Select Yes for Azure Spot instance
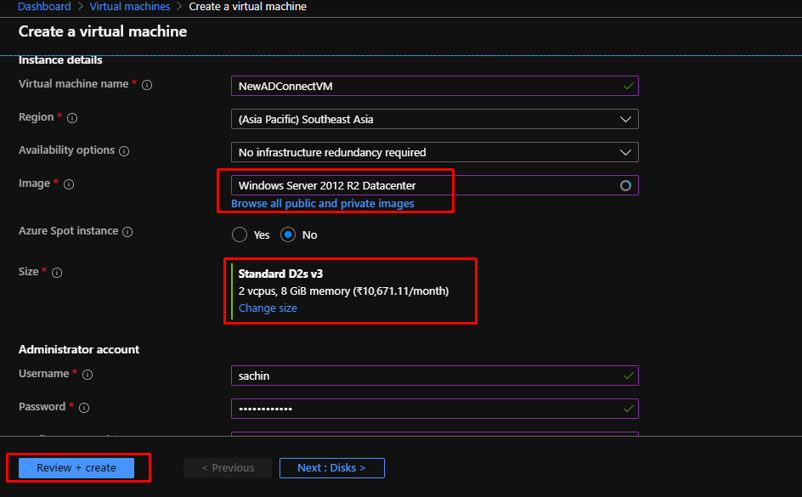Viewport: 802px width, 497px height. click(x=239, y=235)
